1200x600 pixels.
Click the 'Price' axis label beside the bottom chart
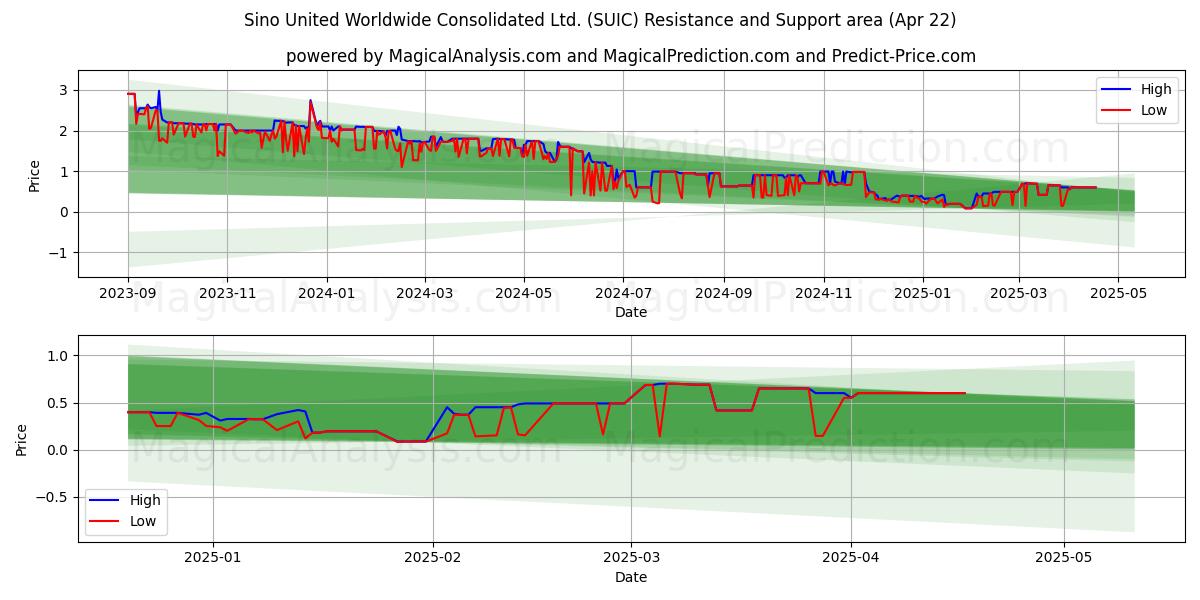tap(22, 439)
